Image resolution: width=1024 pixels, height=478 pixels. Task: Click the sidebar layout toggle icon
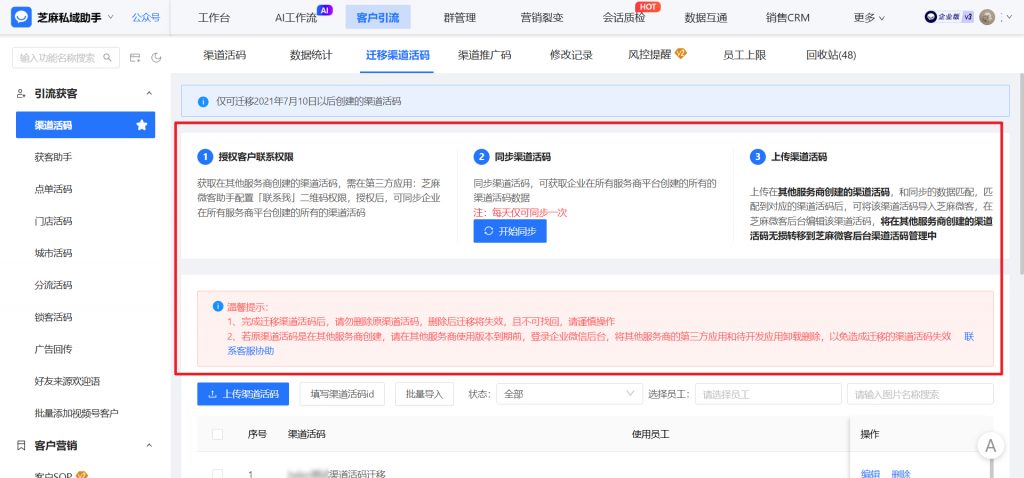[x=135, y=57]
